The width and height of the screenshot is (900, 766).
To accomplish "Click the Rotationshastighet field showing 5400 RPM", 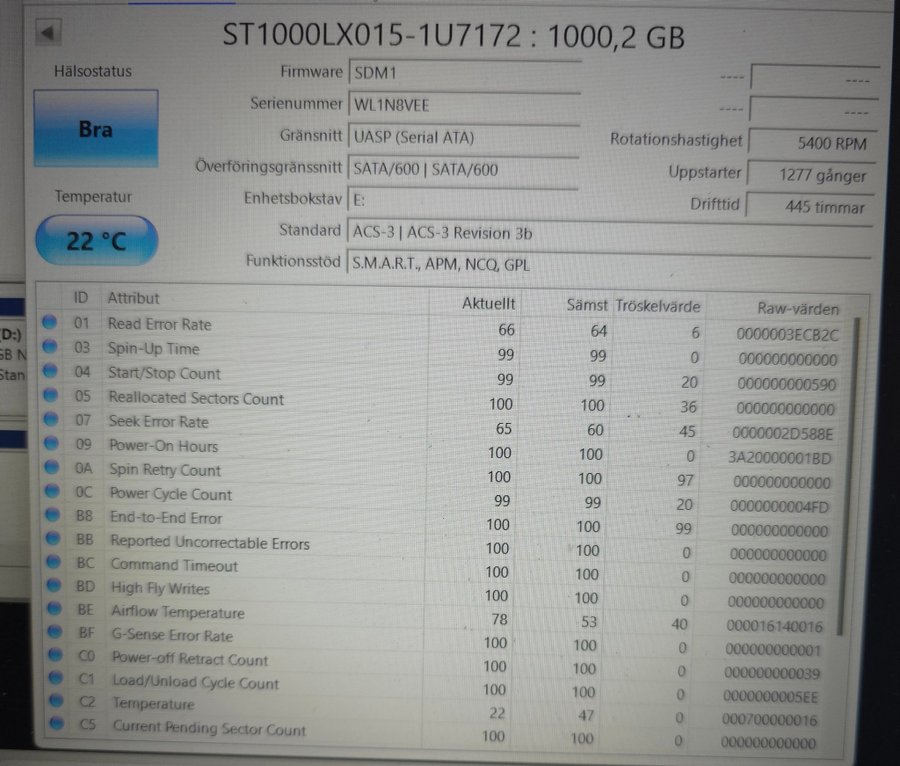I will click(x=812, y=142).
